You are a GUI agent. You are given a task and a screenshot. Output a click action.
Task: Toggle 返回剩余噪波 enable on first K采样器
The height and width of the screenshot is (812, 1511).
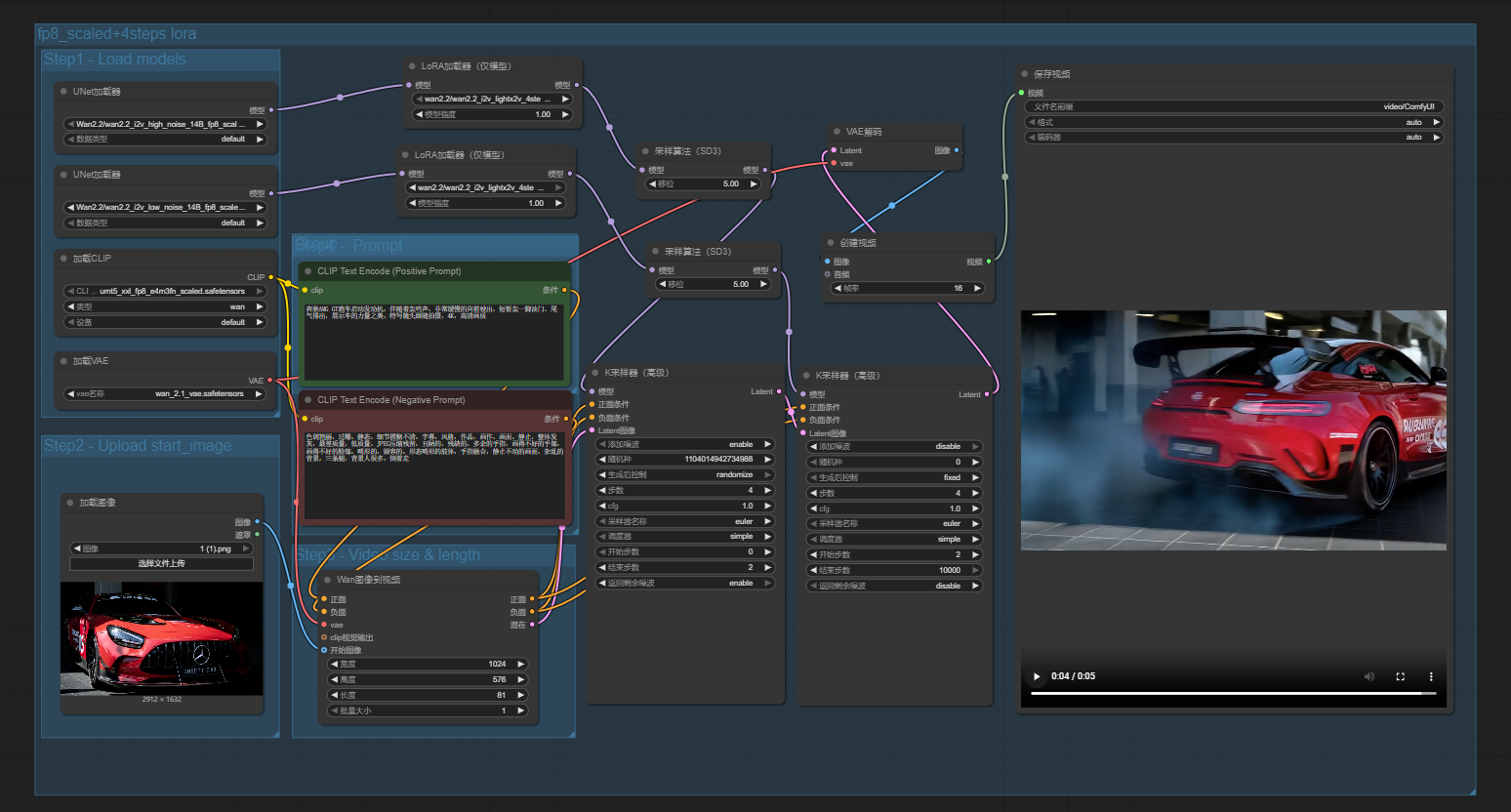tap(685, 584)
